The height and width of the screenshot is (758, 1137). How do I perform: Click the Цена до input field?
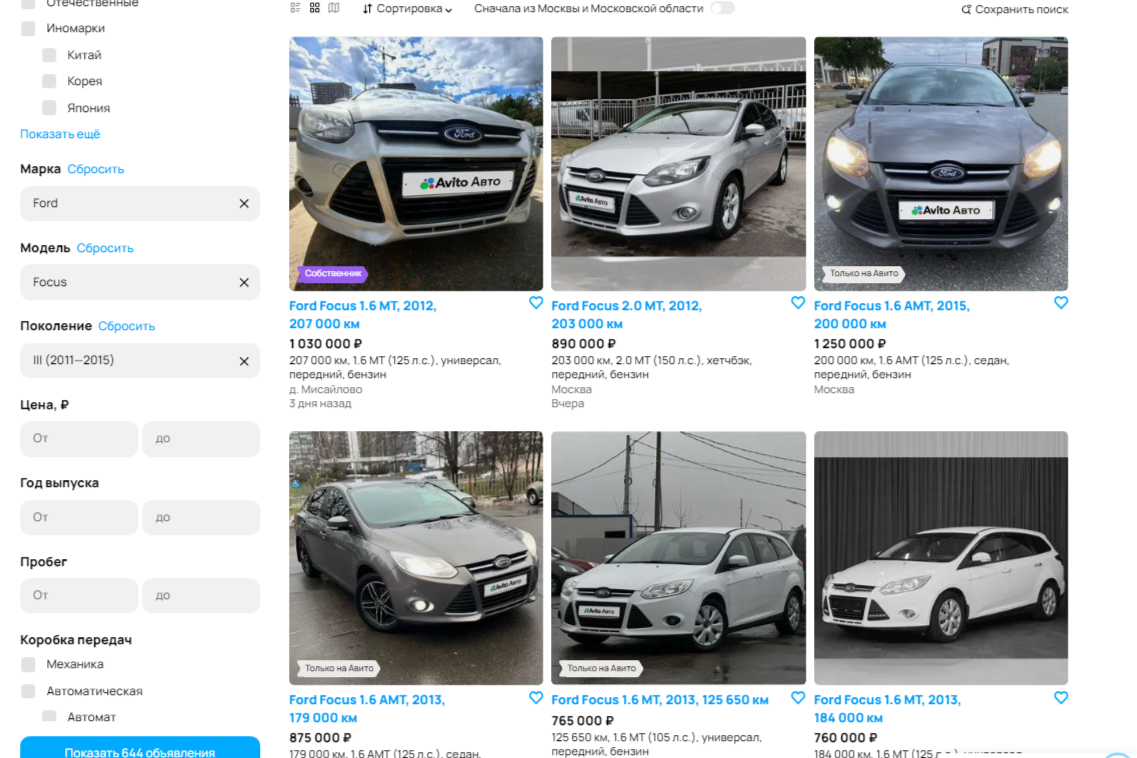pos(202,439)
